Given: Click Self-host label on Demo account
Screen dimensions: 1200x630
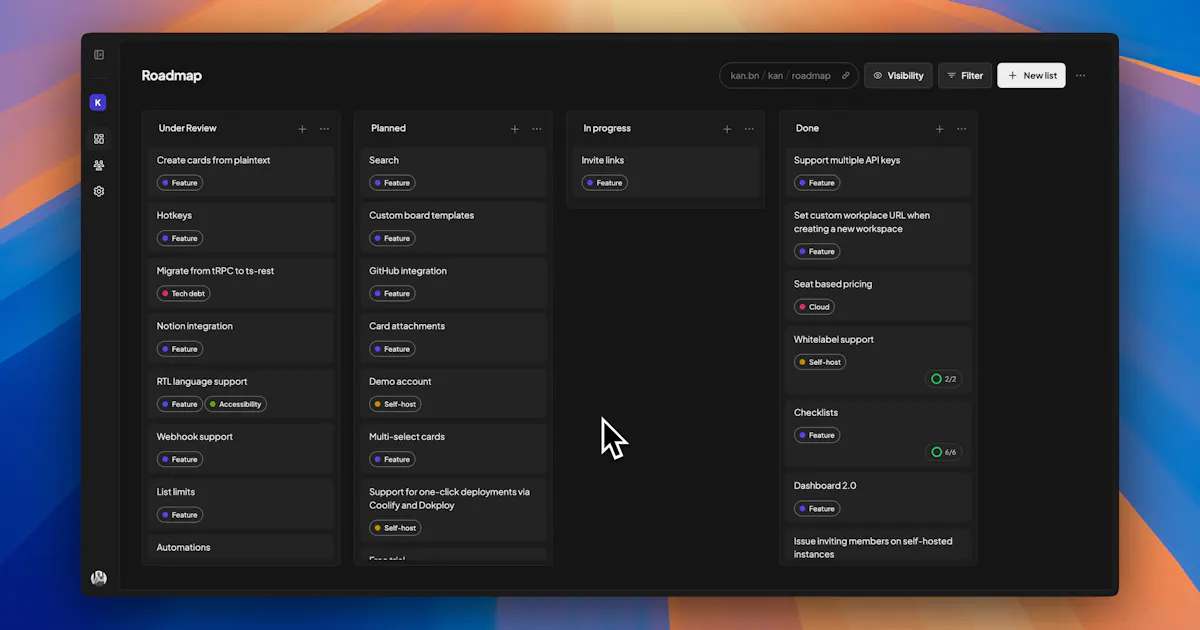Looking at the screenshot, I should tap(395, 405).
